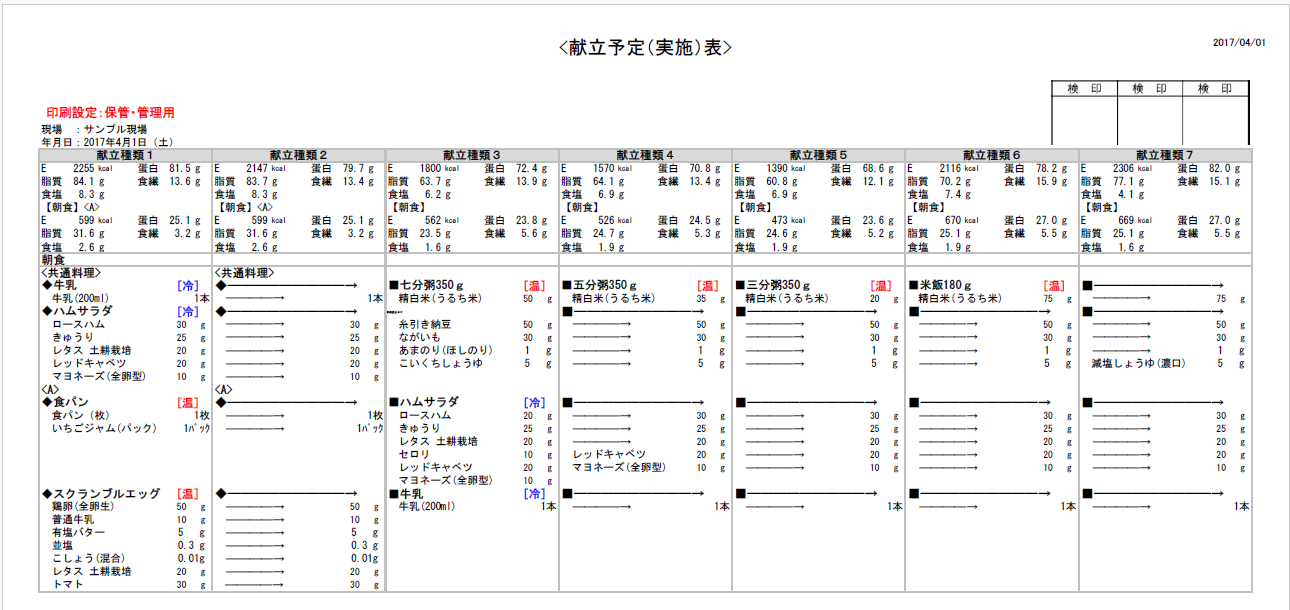Click the leftmost 検印 stamp box header
The width and height of the screenshot is (1290, 610).
click(1084, 89)
